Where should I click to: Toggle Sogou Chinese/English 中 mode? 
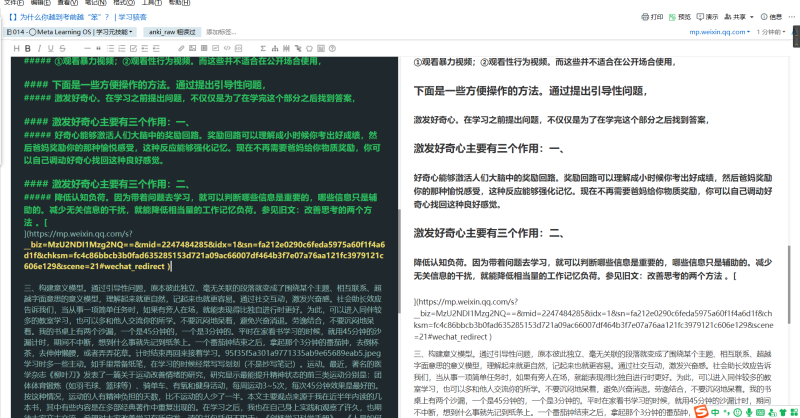pos(715,412)
